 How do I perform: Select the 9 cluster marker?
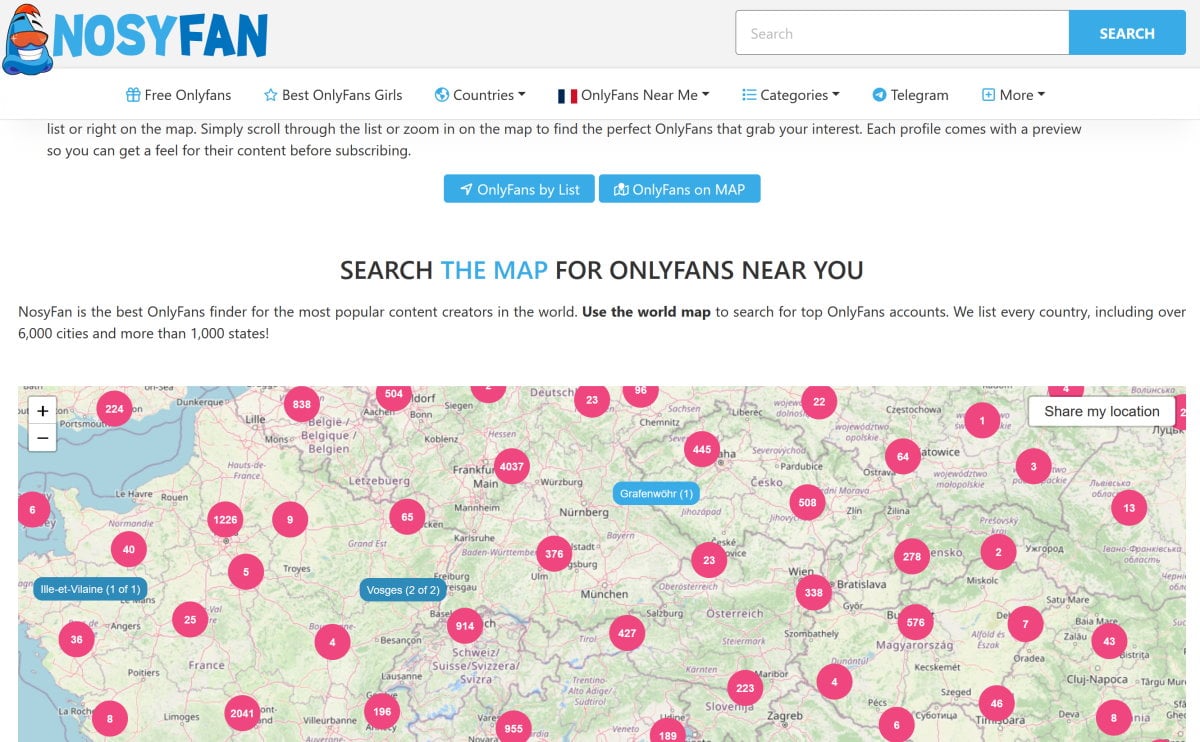pos(290,519)
